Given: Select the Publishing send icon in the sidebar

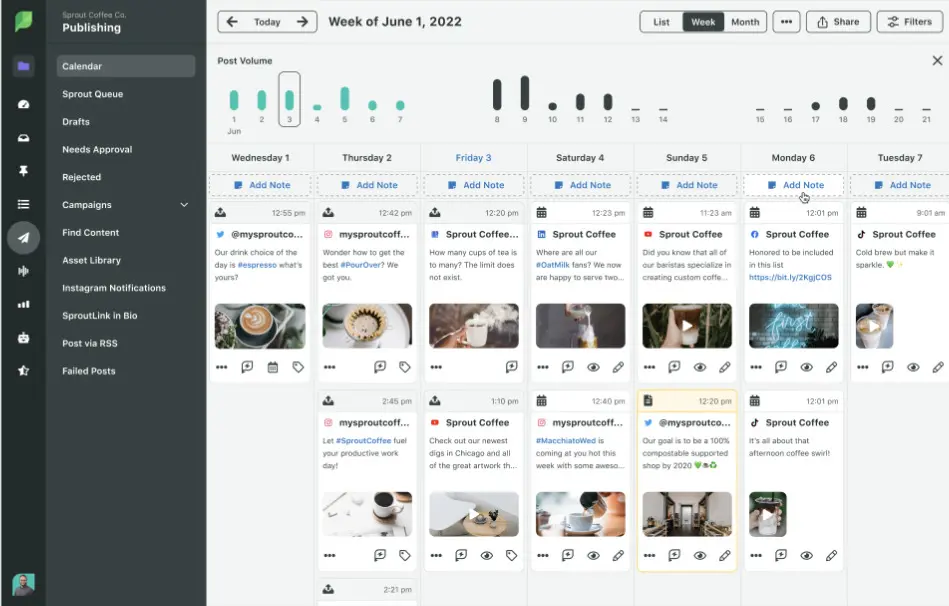Looking at the screenshot, I should [23, 238].
